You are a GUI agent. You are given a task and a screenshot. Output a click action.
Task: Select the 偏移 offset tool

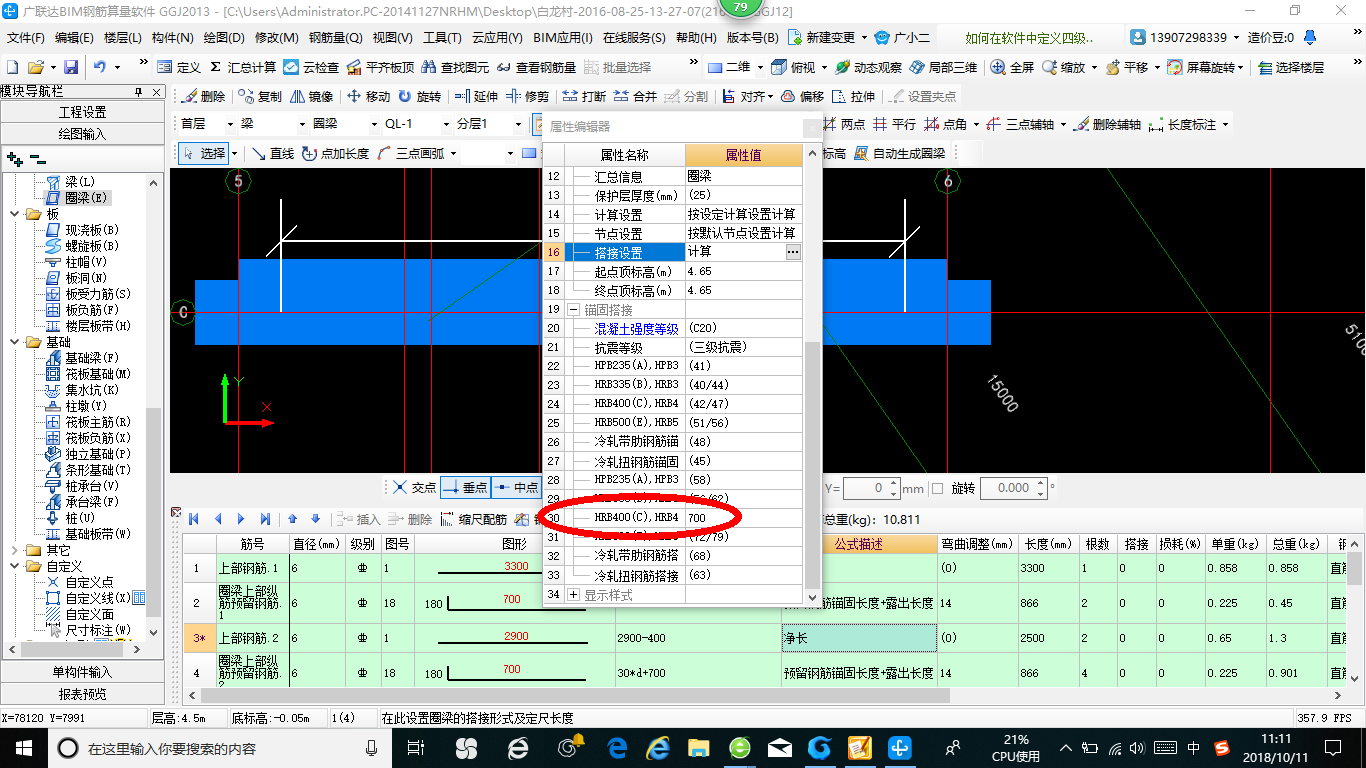click(802, 97)
